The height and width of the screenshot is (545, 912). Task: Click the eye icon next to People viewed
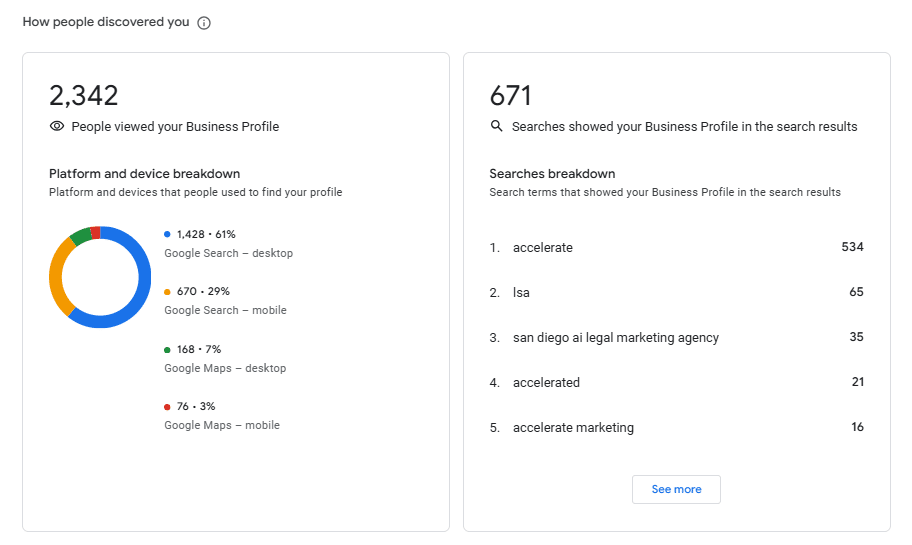(56, 126)
